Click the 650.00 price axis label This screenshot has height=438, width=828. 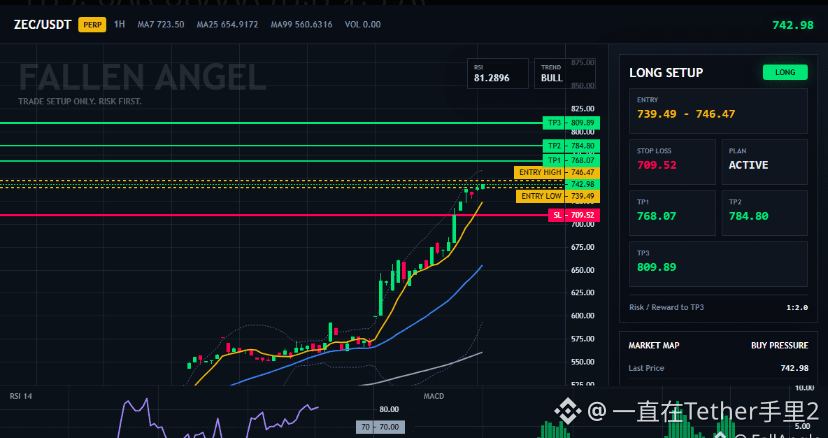583,270
